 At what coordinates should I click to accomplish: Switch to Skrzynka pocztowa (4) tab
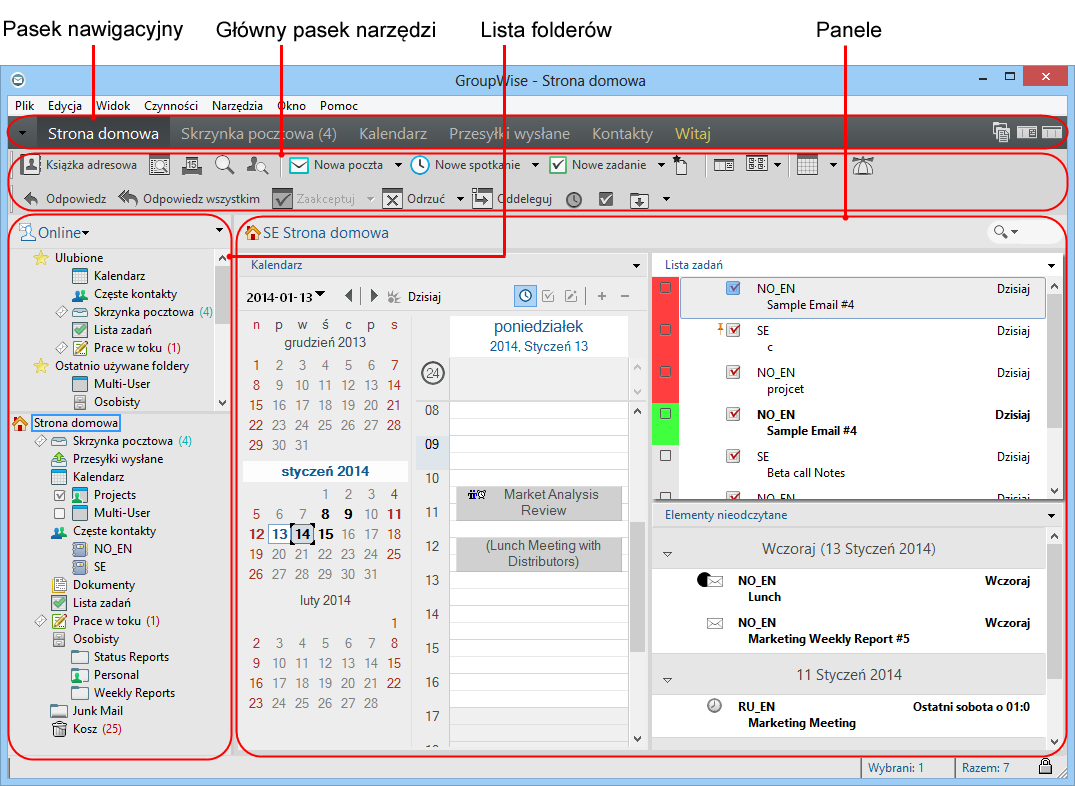click(258, 134)
